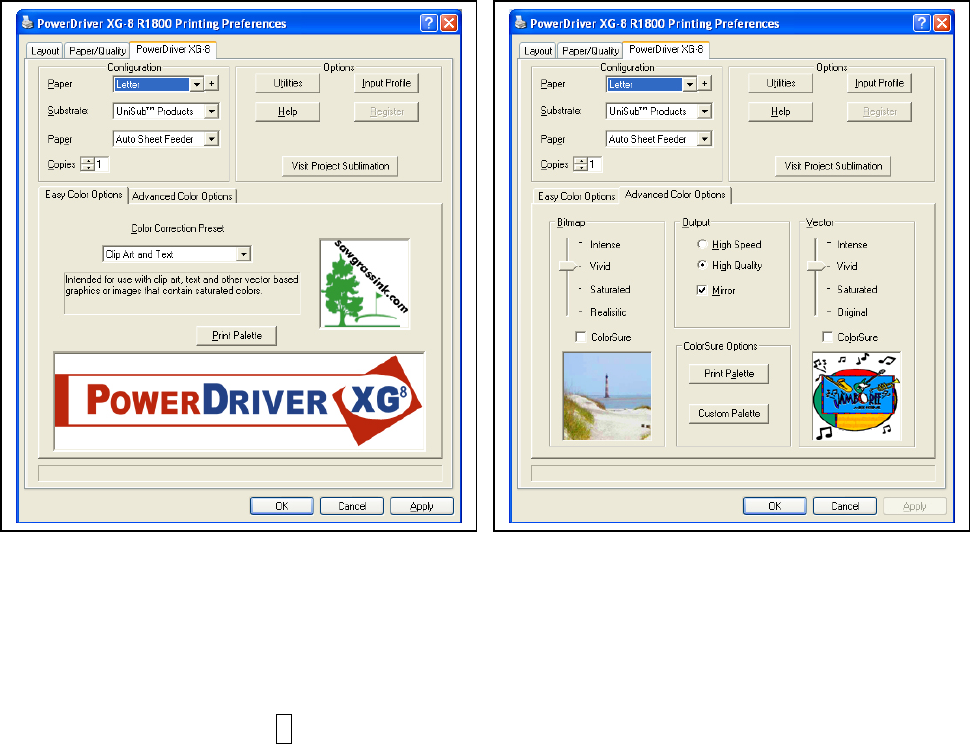
Task: Click the Jamboree vector preview image
Action: pos(856,396)
